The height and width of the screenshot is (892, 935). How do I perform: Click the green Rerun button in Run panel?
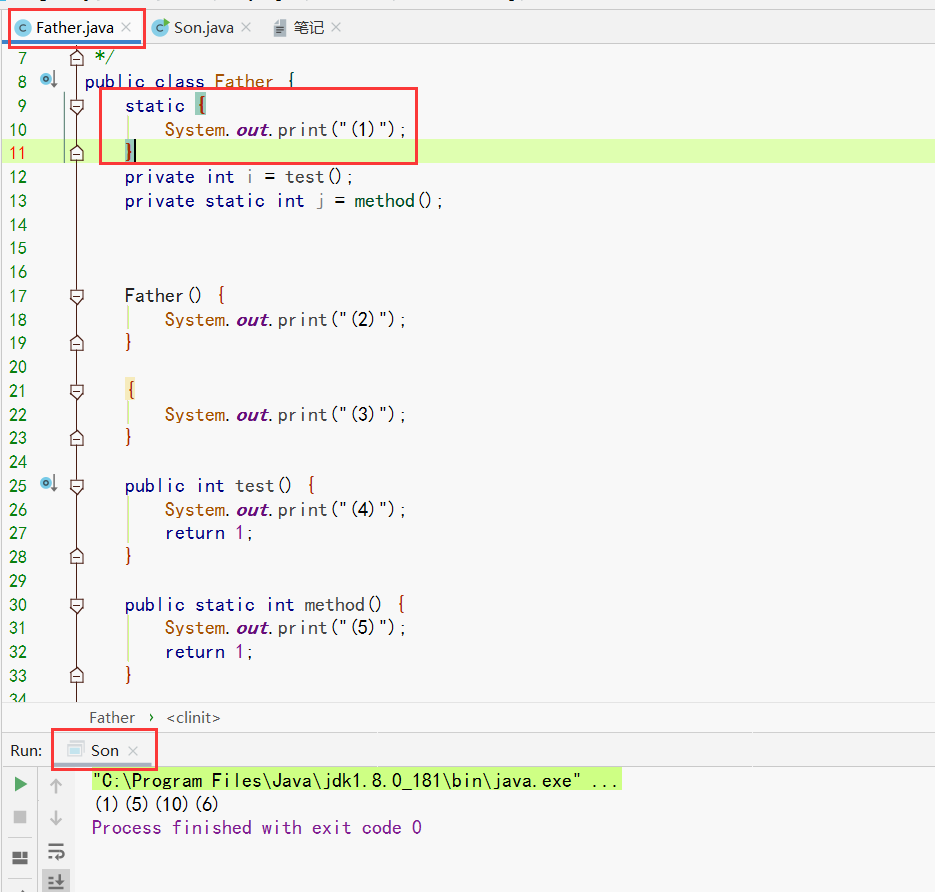coord(20,785)
